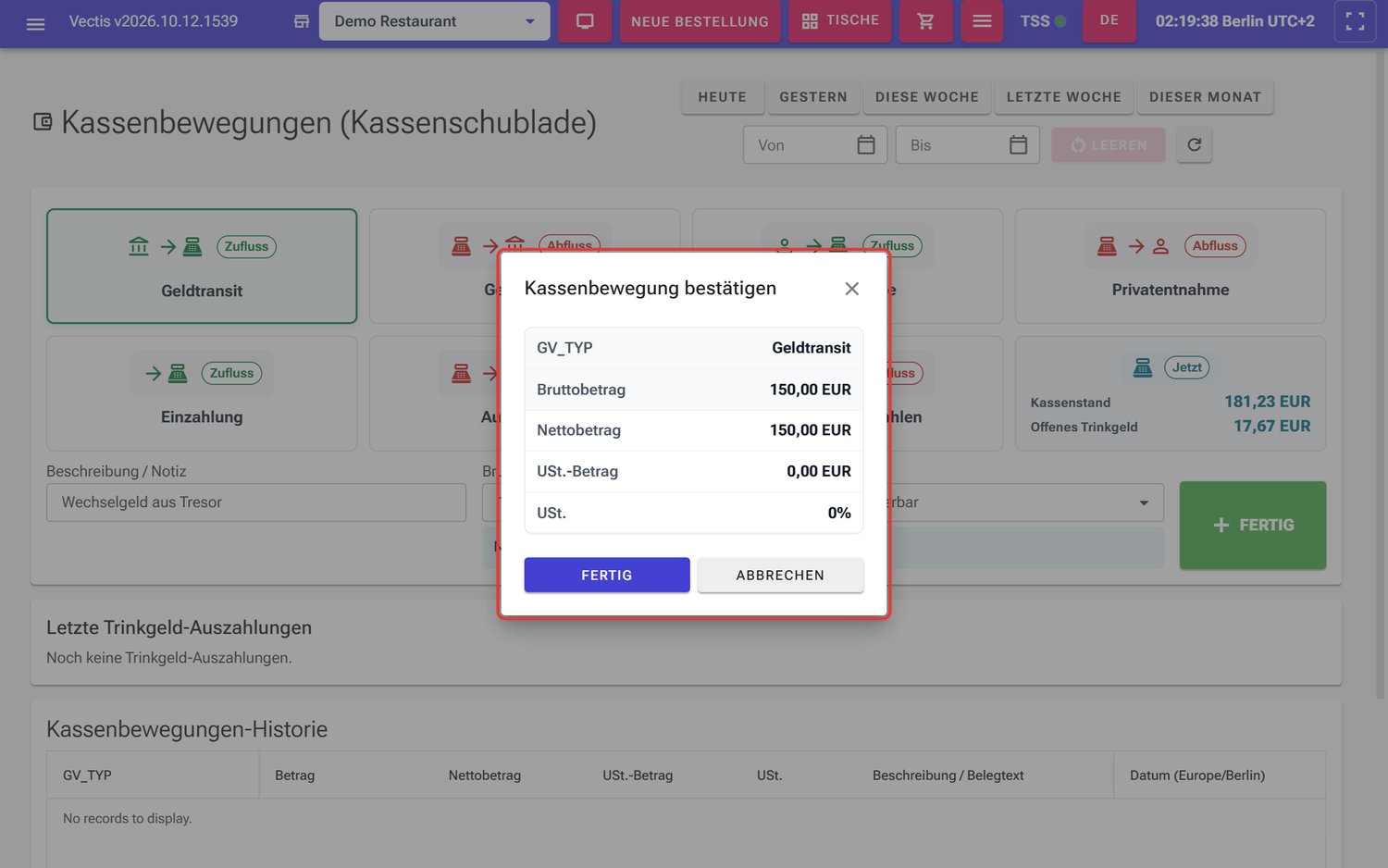Select the DIESER MONAT filter
Screen dimensions: 1388x868
(x=1205, y=97)
